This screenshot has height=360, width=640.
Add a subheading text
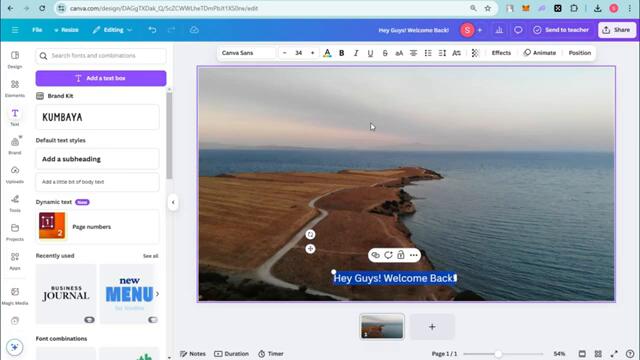point(97,159)
